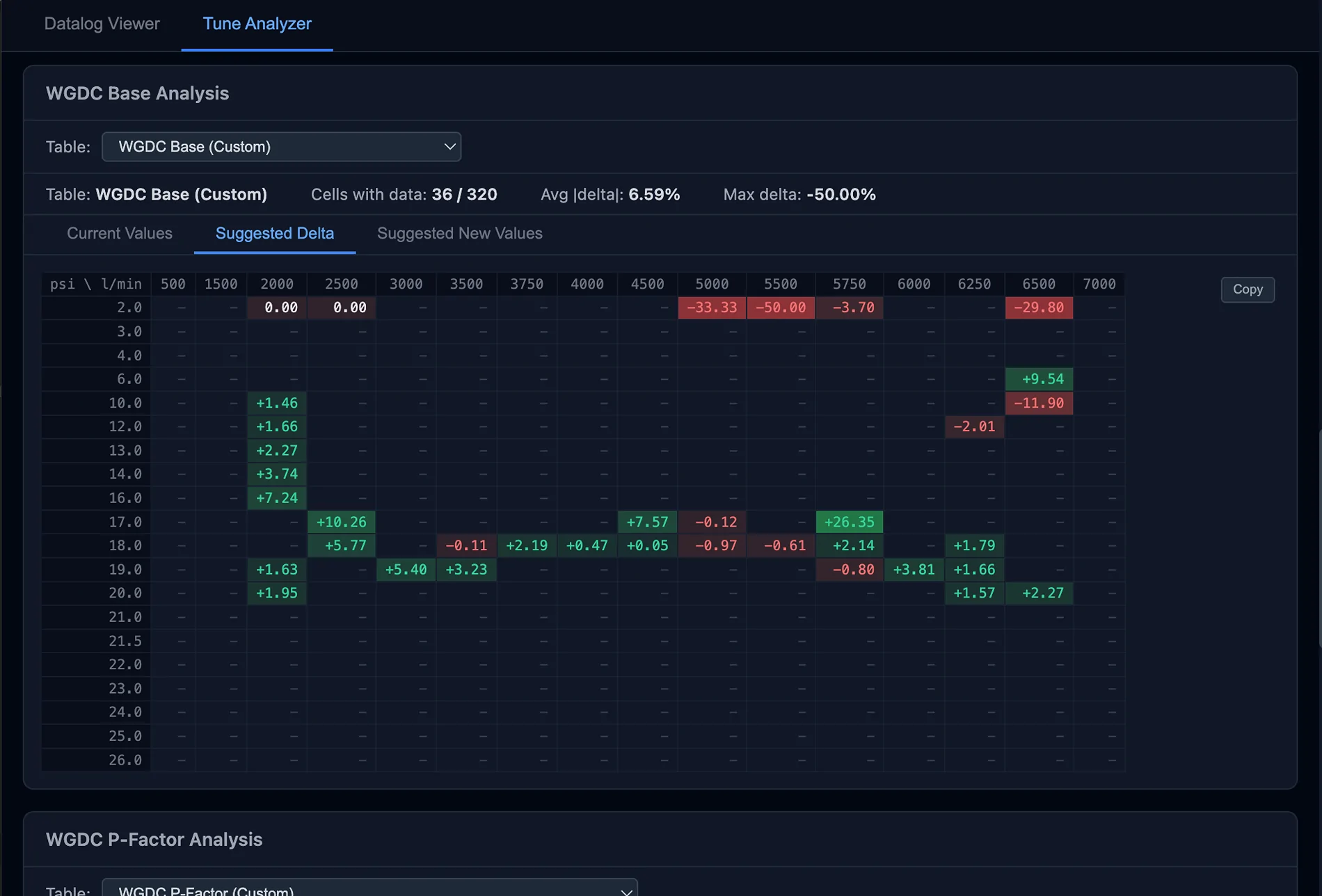Viewport: 1322px width, 896px height.
Task: Select the Tune Analyzer tab
Action: [257, 24]
